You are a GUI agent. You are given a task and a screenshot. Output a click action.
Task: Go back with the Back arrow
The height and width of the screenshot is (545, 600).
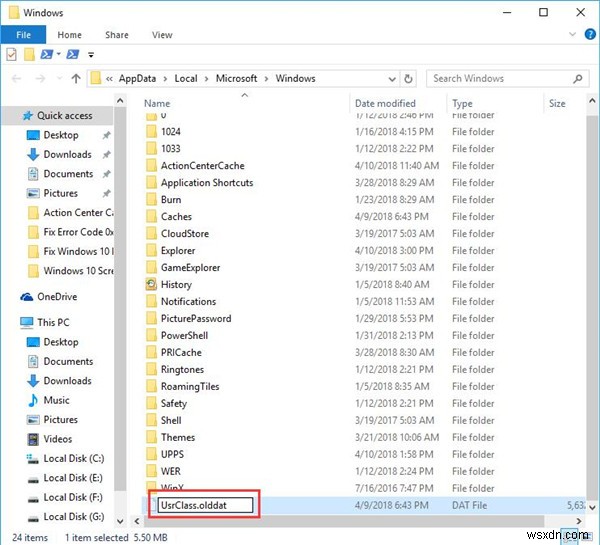click(x=16, y=79)
